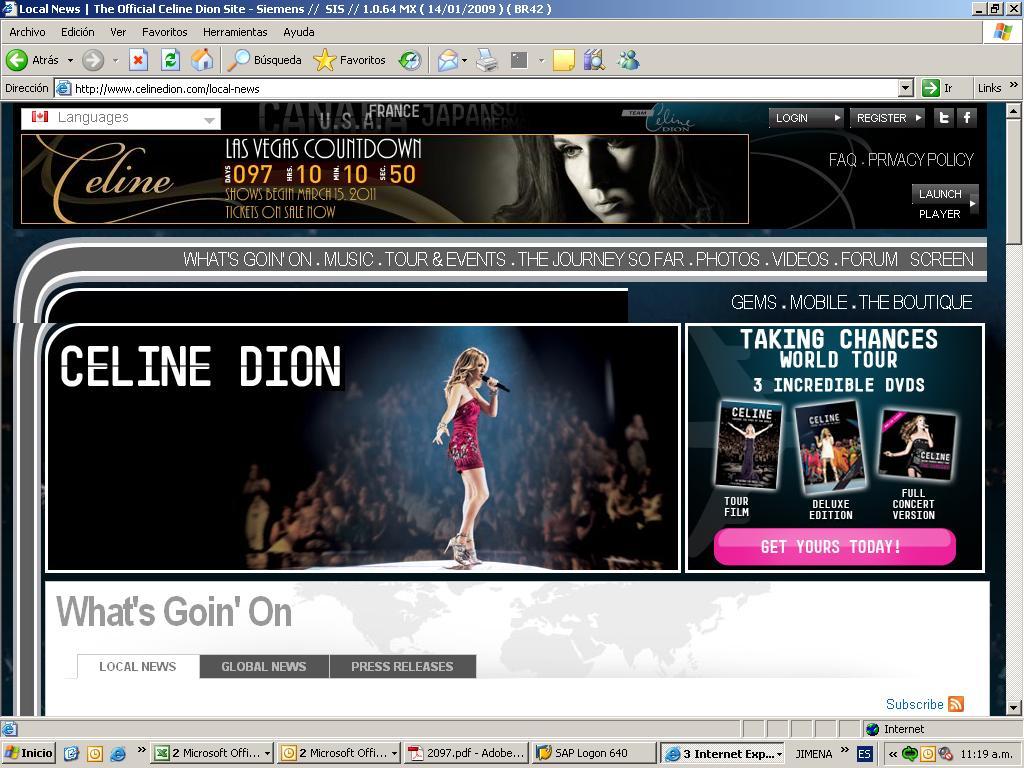Image resolution: width=1024 pixels, height=768 pixels.
Task: Expand the address bar dropdown
Action: tap(905, 88)
